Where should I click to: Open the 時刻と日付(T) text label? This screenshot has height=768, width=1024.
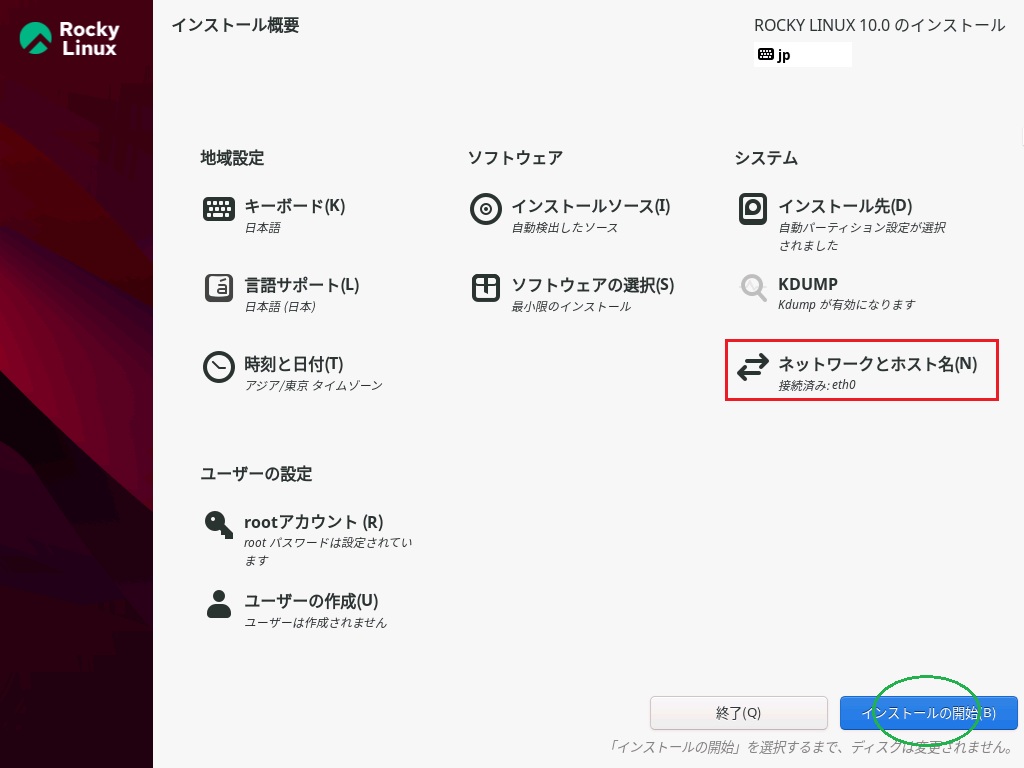click(x=293, y=364)
